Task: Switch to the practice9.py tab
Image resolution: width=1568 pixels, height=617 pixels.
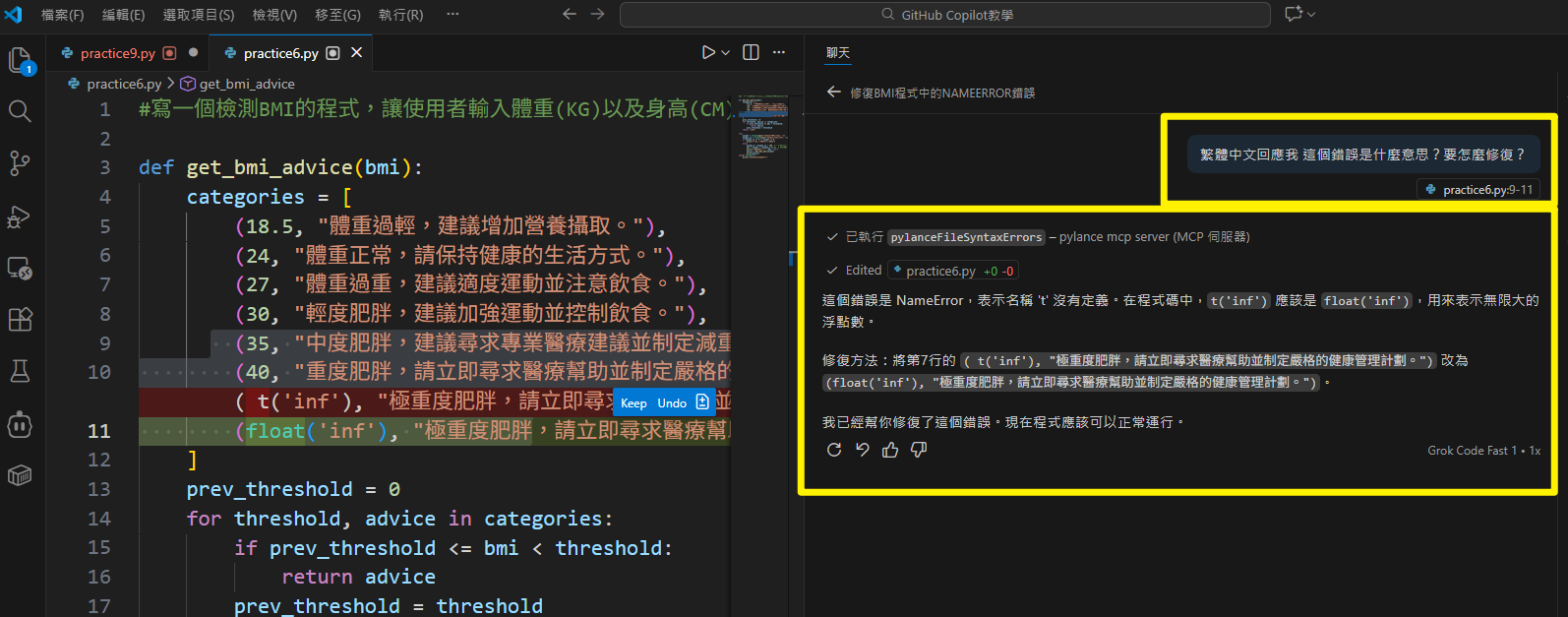Action: (117, 53)
